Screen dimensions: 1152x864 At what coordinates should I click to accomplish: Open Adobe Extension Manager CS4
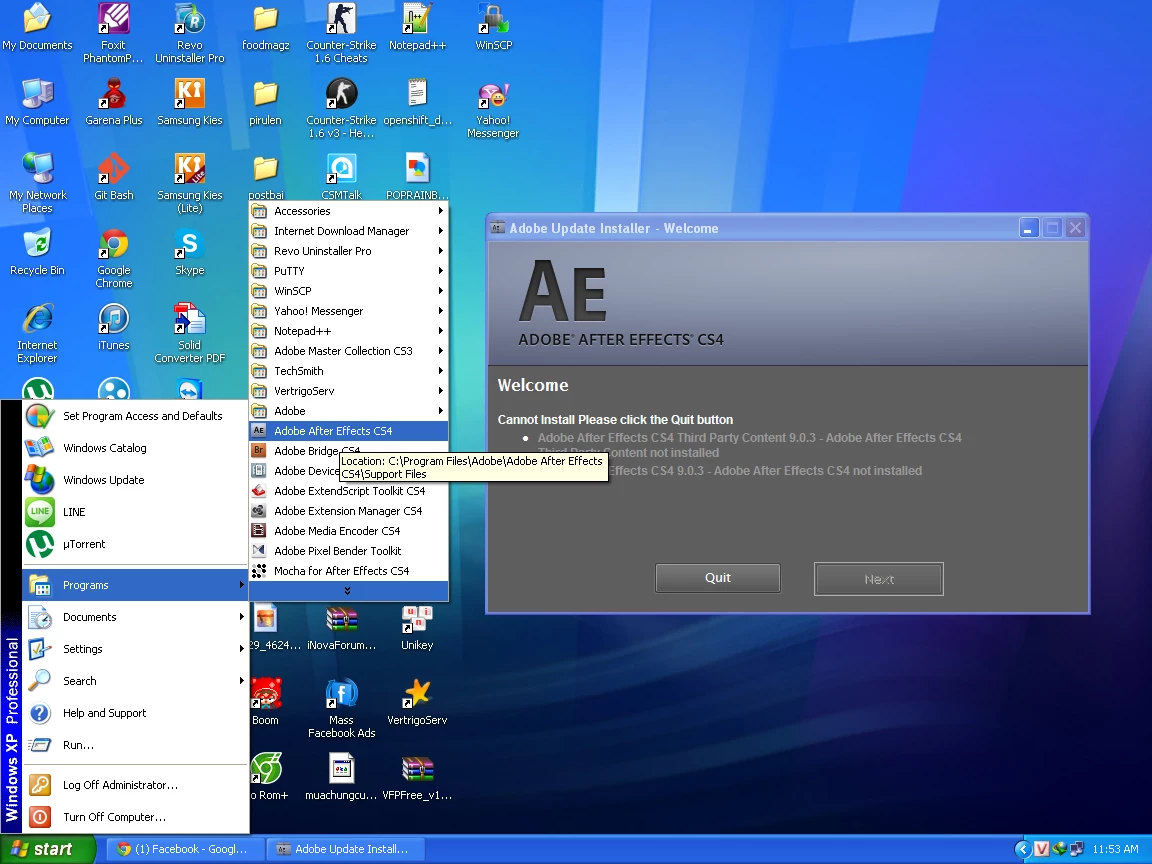pyautogui.click(x=348, y=510)
